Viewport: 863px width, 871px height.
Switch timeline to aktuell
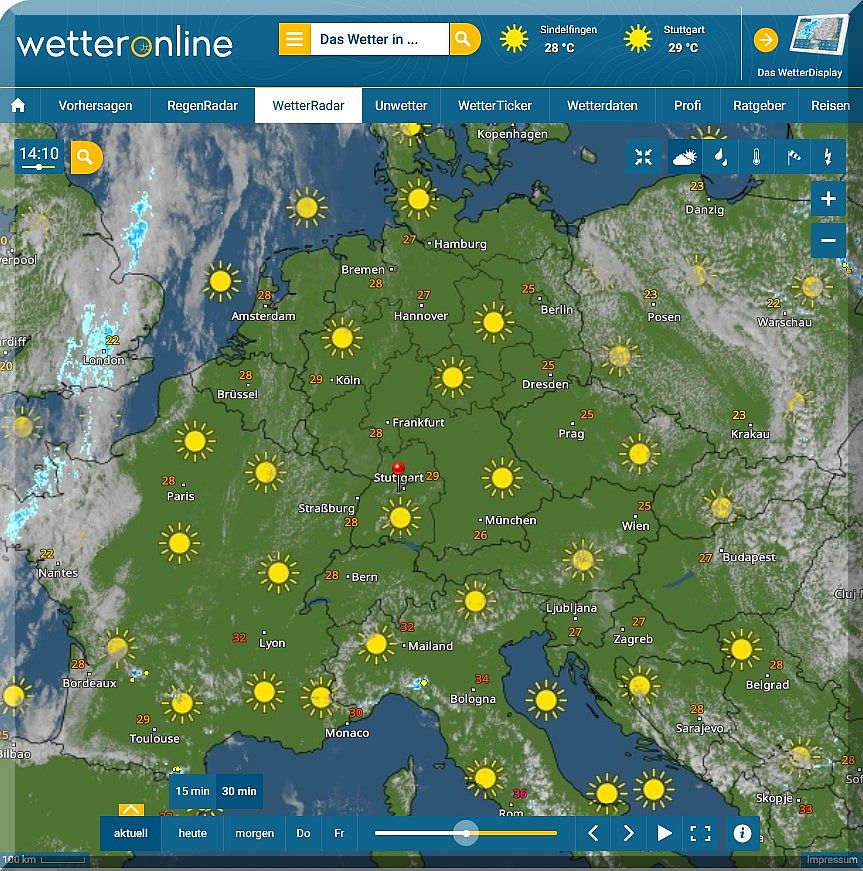(131, 833)
